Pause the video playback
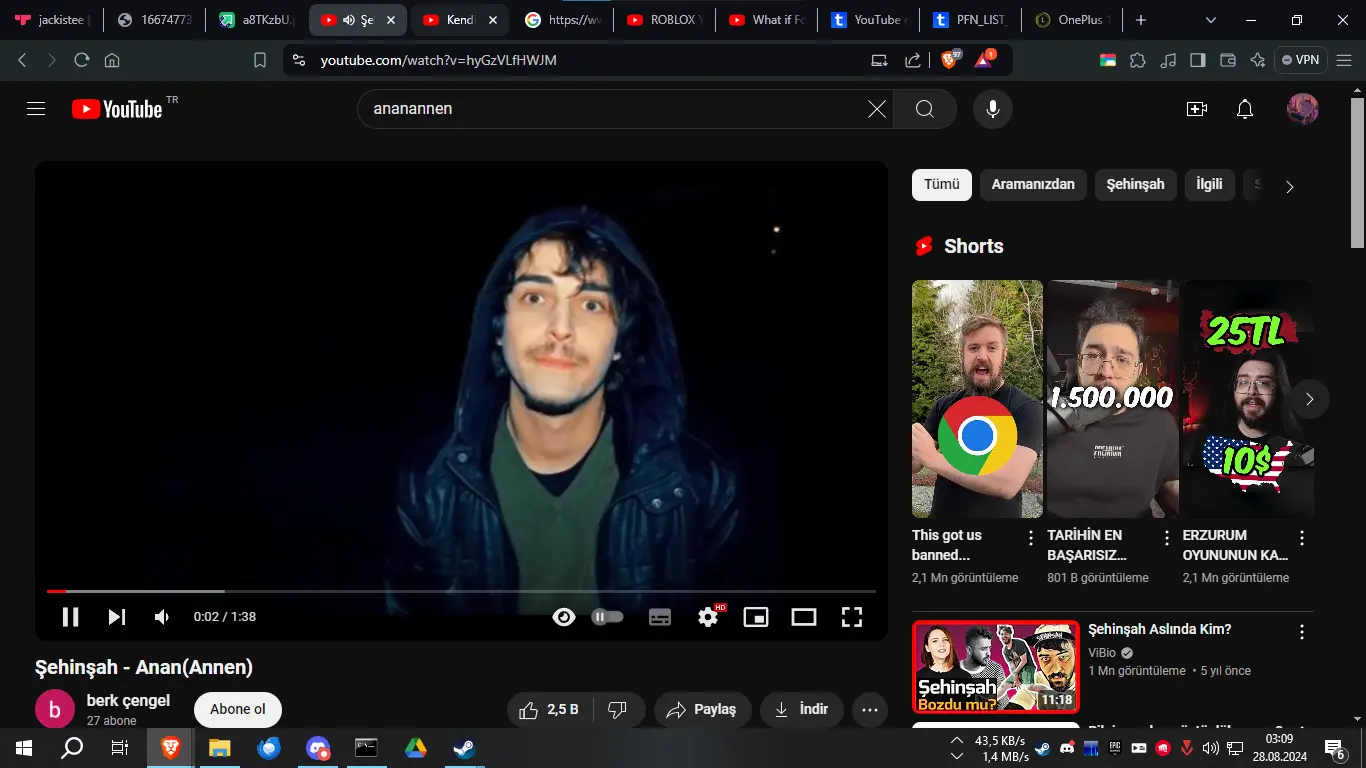 click(70, 617)
